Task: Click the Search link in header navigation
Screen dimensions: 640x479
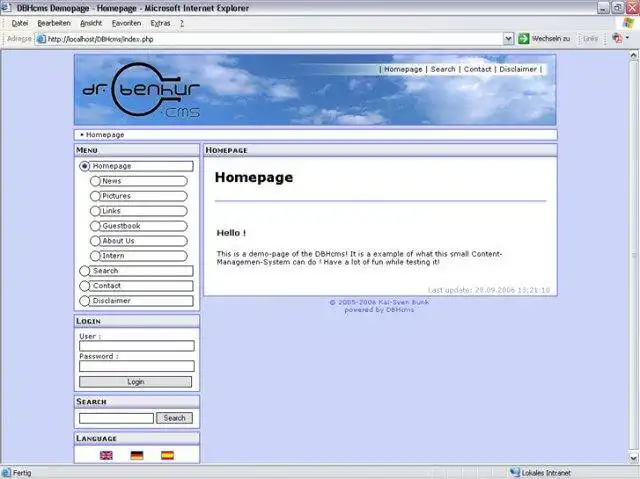Action: tap(443, 69)
